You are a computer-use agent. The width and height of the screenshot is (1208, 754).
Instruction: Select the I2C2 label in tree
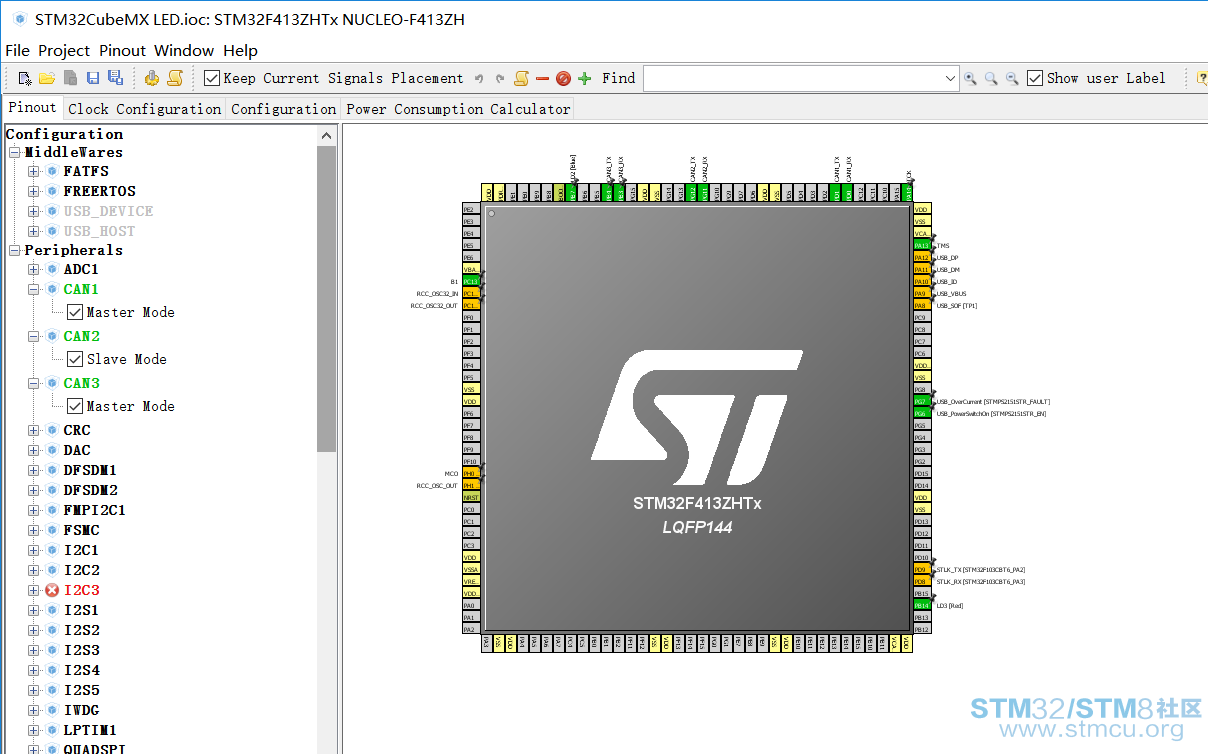coord(81,570)
